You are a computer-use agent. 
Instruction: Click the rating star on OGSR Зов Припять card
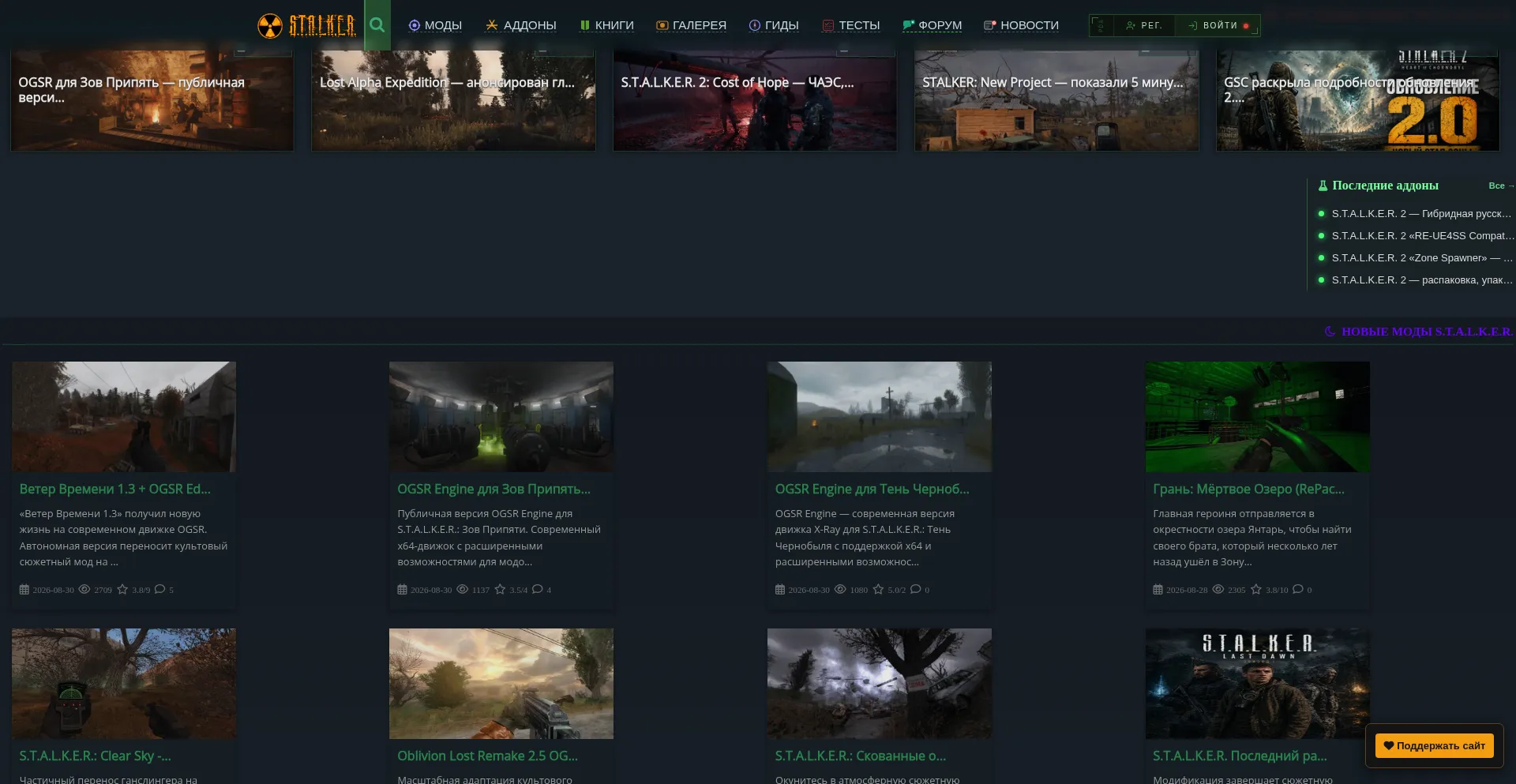[x=500, y=589]
